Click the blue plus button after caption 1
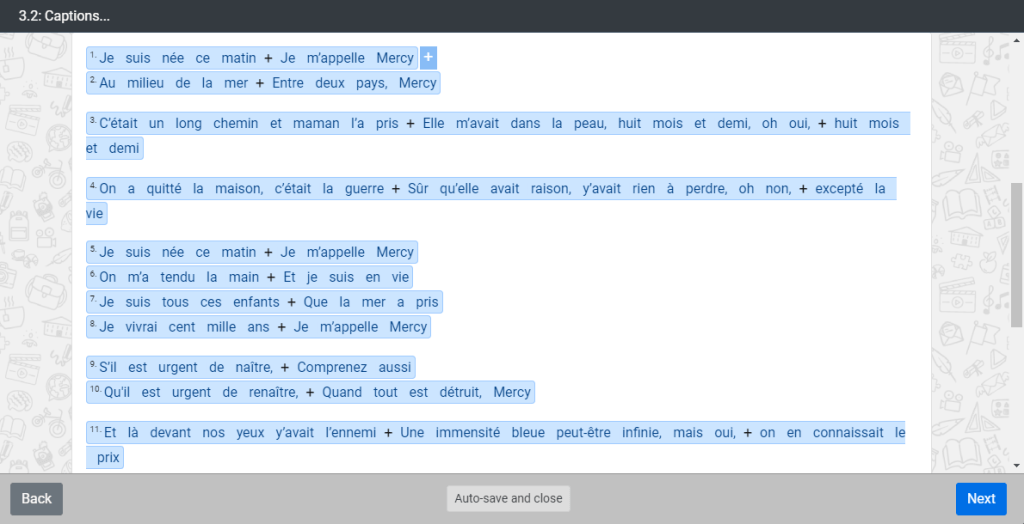This screenshot has height=524, width=1024. coord(428,58)
